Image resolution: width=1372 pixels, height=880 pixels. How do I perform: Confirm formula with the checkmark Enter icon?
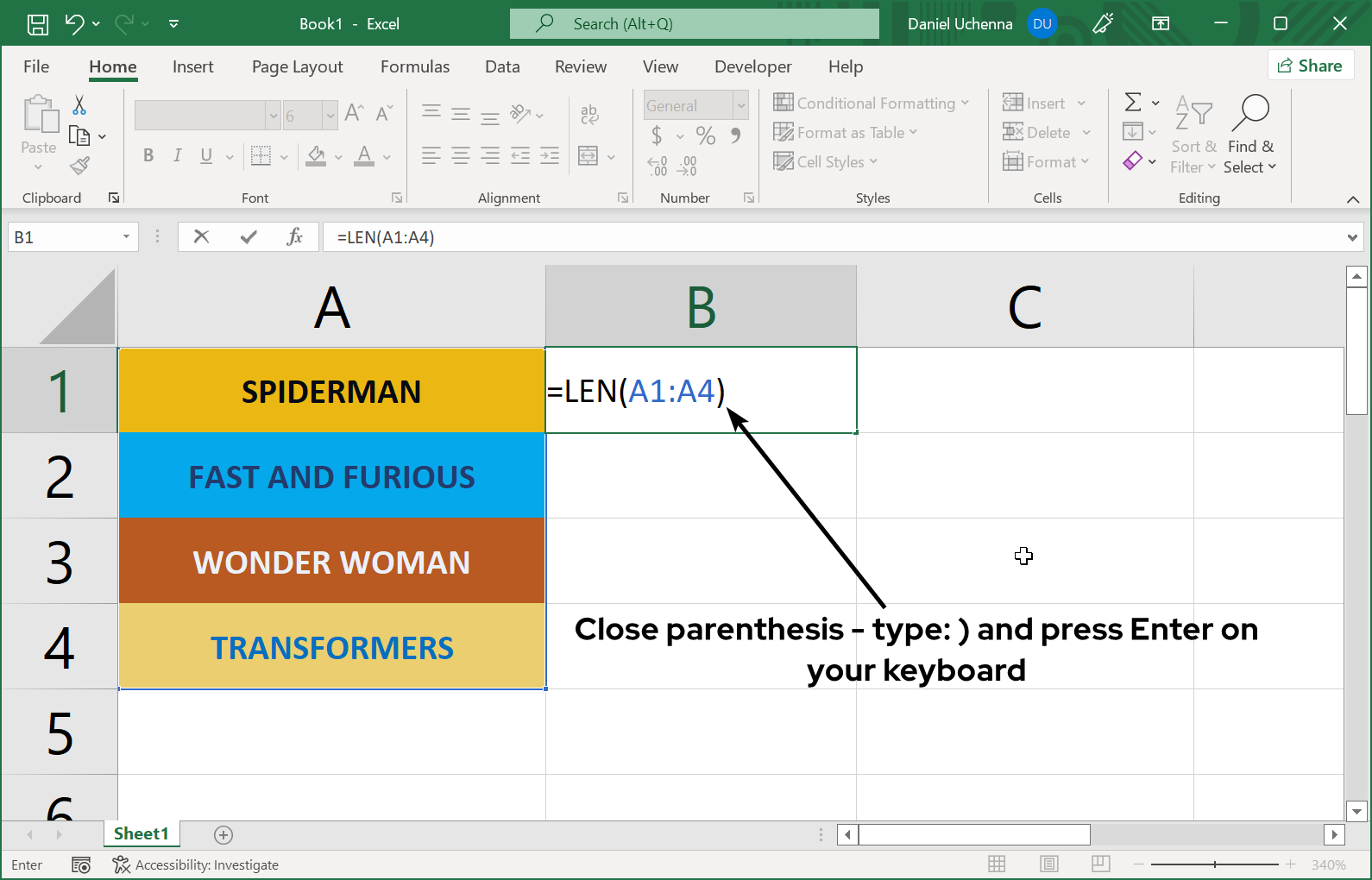[x=249, y=236]
